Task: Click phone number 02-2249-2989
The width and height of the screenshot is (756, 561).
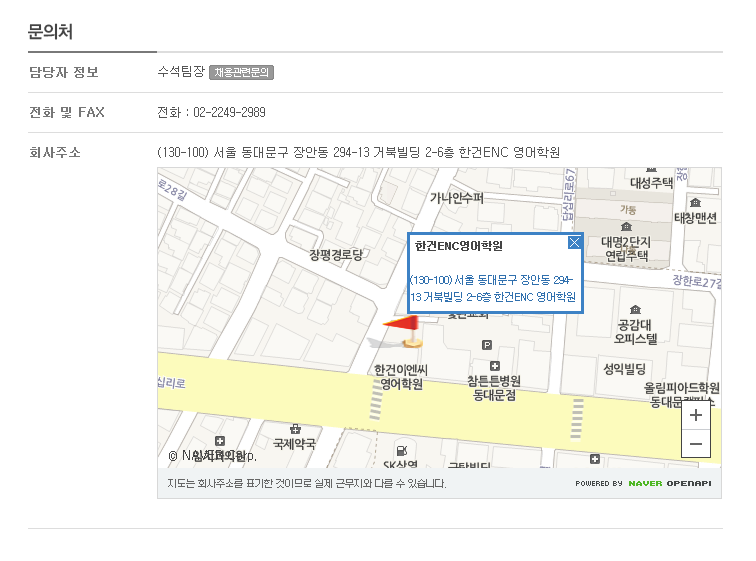Action: pos(230,112)
